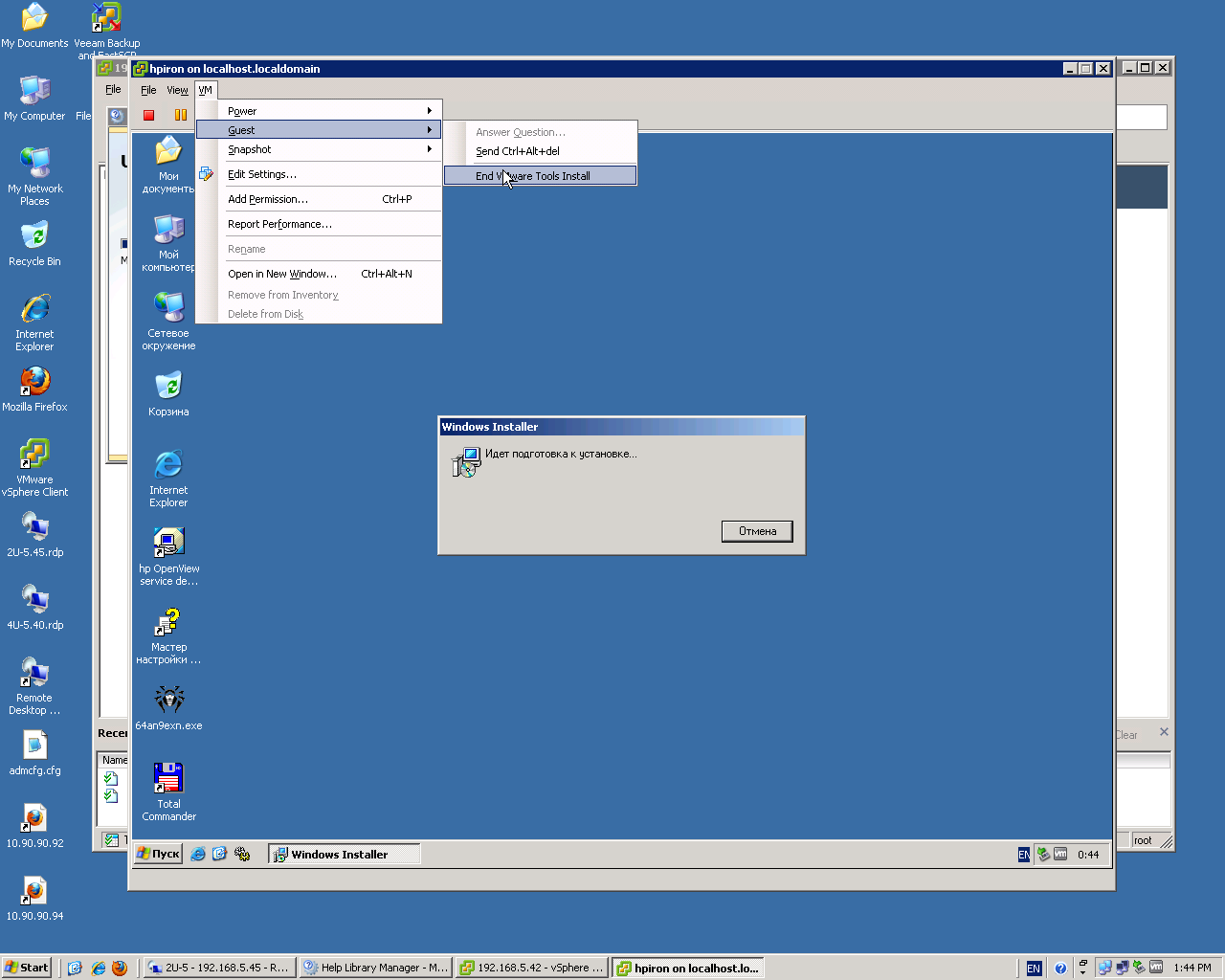Select the My Documents folder on host desktop
This screenshot has height=980, width=1225.
34,25
